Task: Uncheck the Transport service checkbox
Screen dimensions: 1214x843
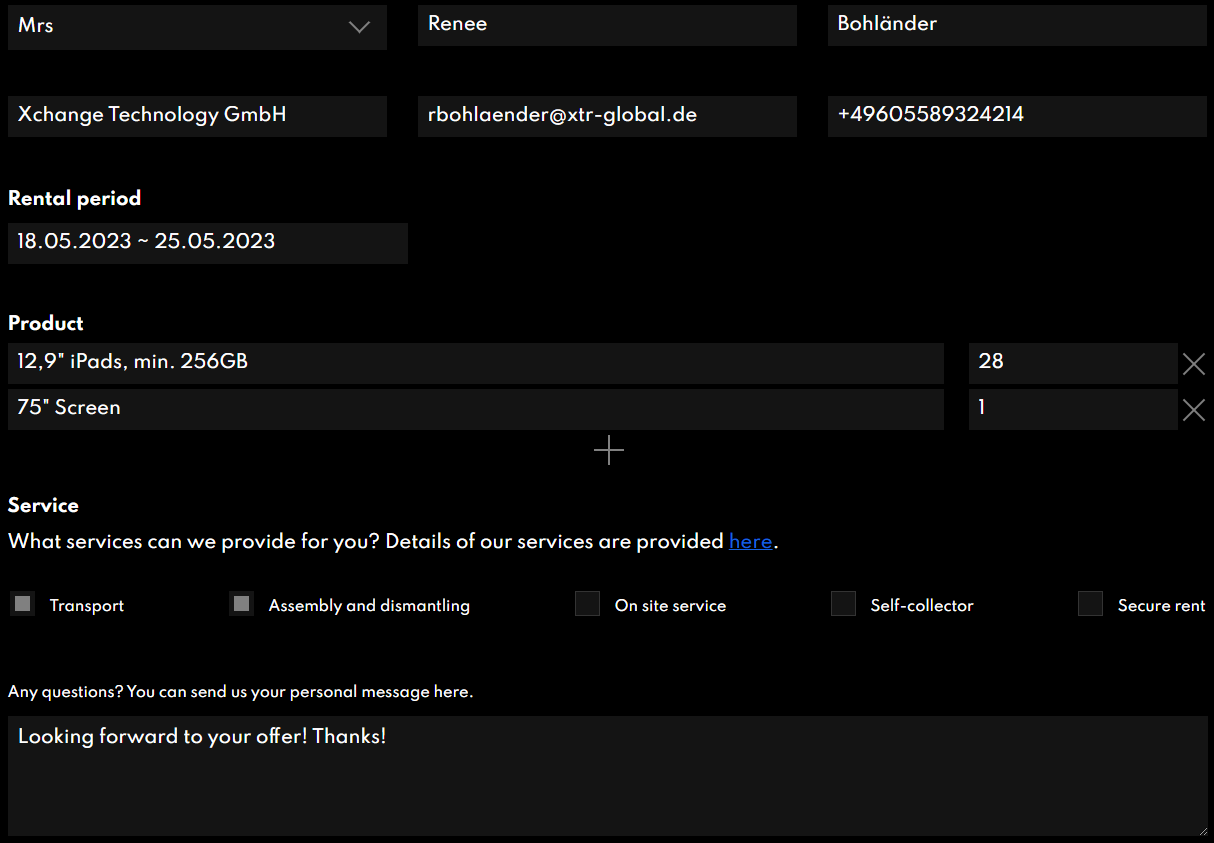Action: click(x=23, y=604)
